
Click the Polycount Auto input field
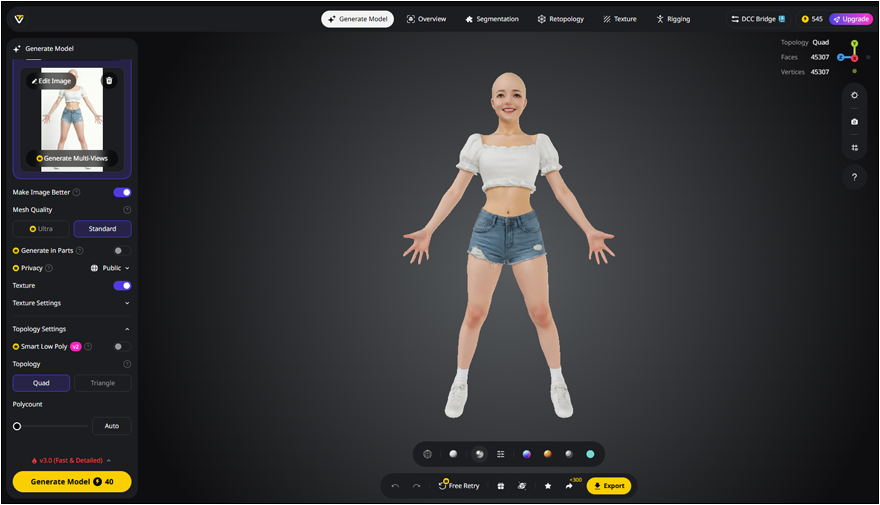pyautogui.click(x=111, y=426)
